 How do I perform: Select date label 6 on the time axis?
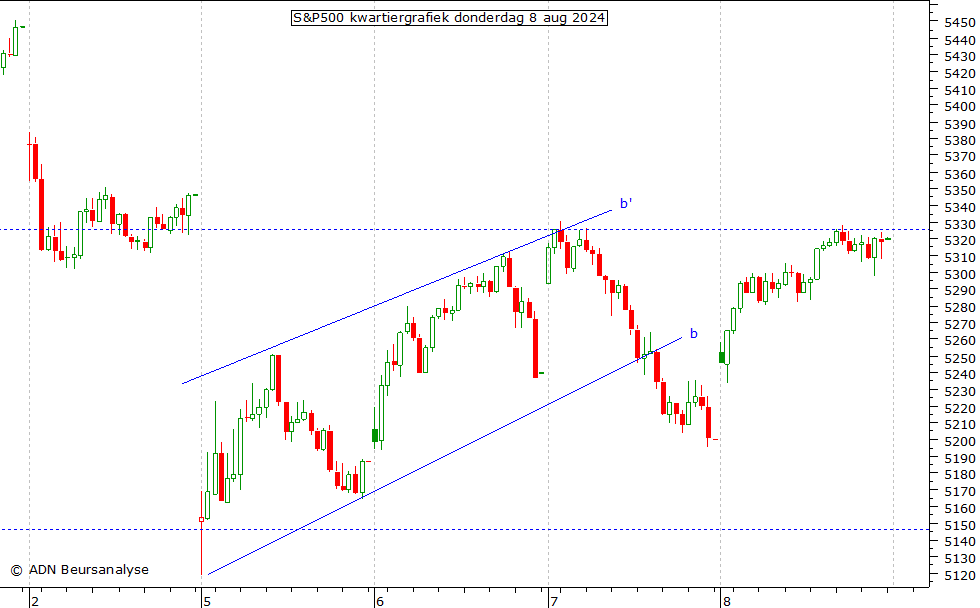click(379, 602)
